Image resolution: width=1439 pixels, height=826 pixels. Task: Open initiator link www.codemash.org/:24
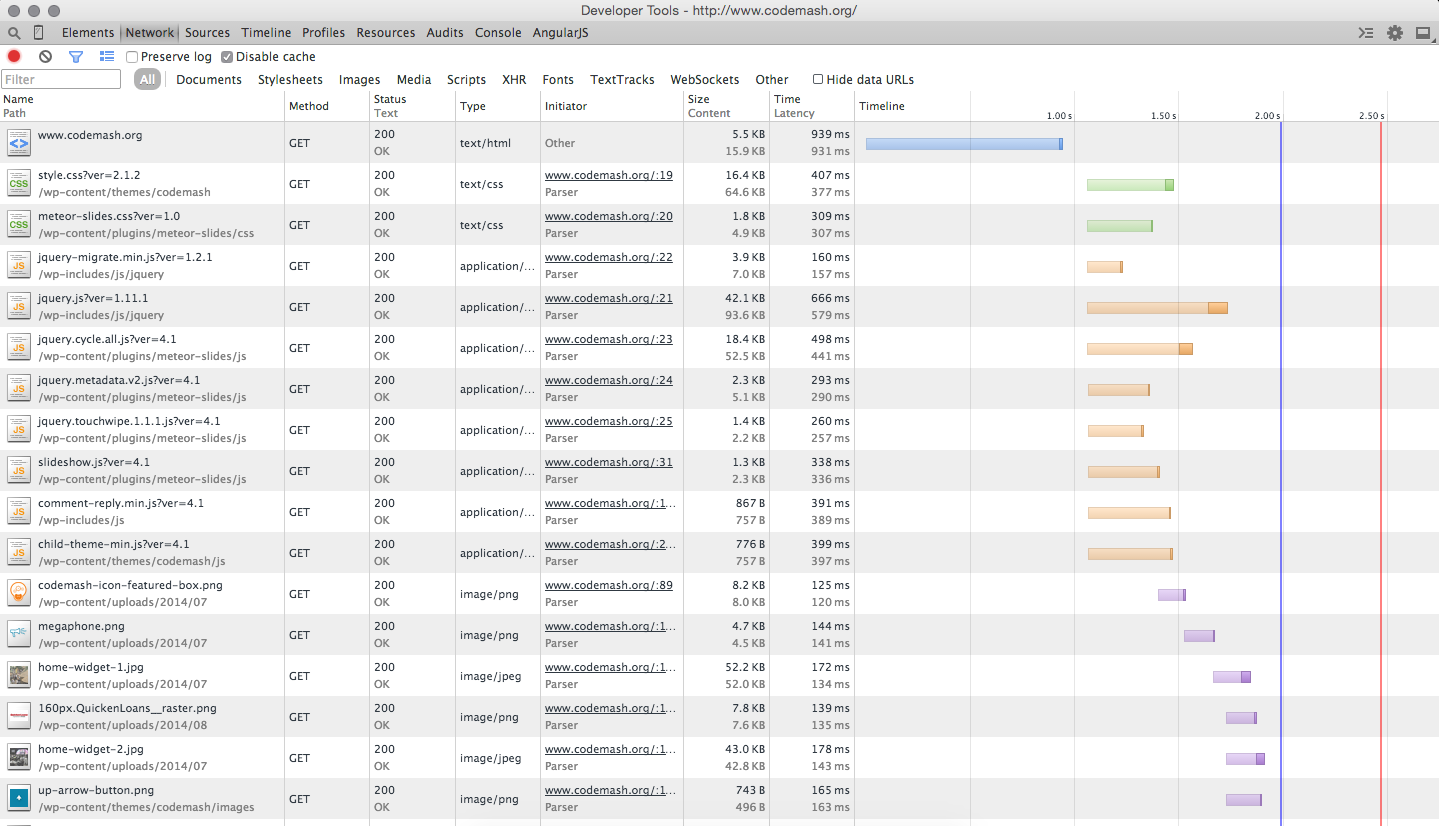[x=609, y=380]
